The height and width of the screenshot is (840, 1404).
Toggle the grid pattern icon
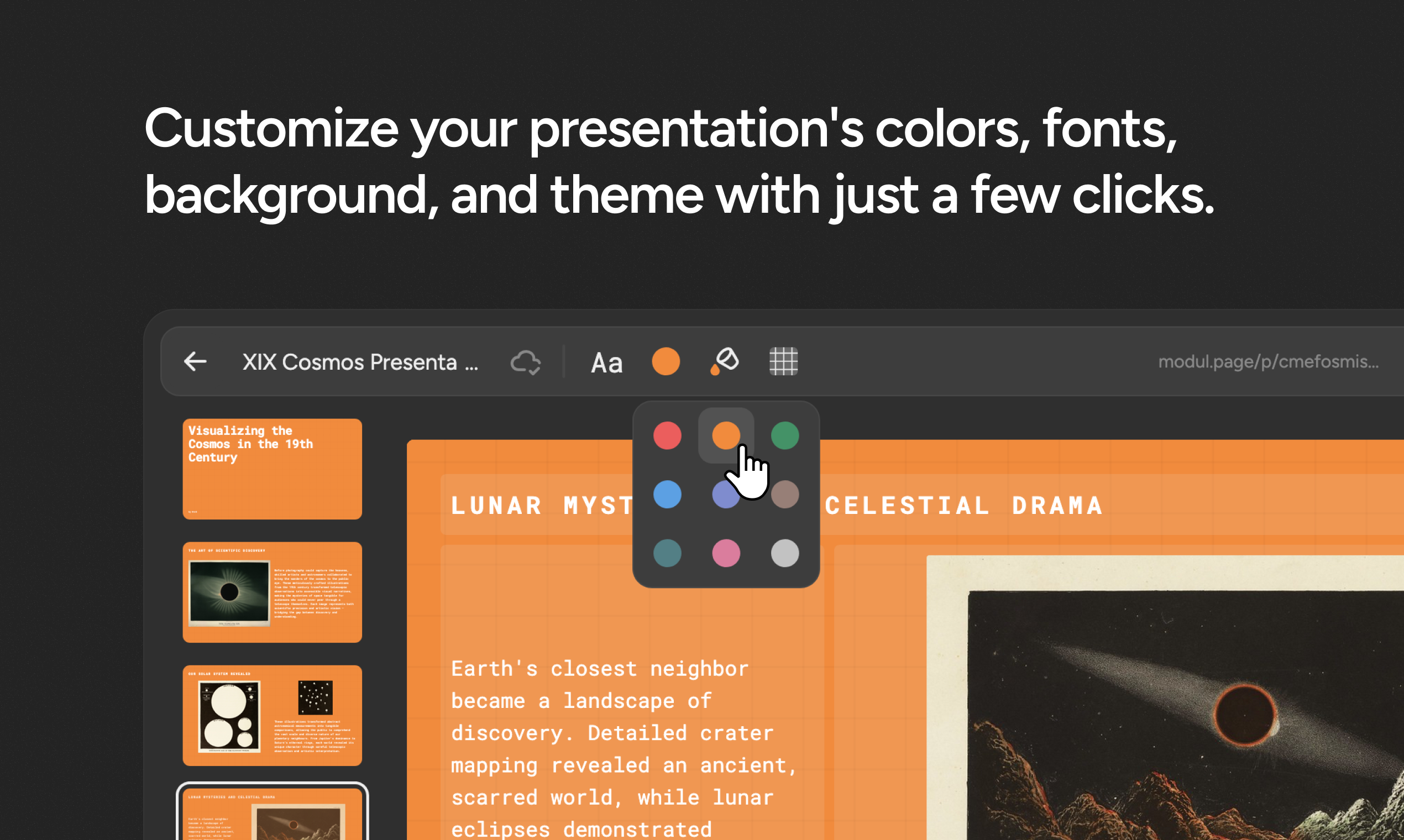point(783,362)
